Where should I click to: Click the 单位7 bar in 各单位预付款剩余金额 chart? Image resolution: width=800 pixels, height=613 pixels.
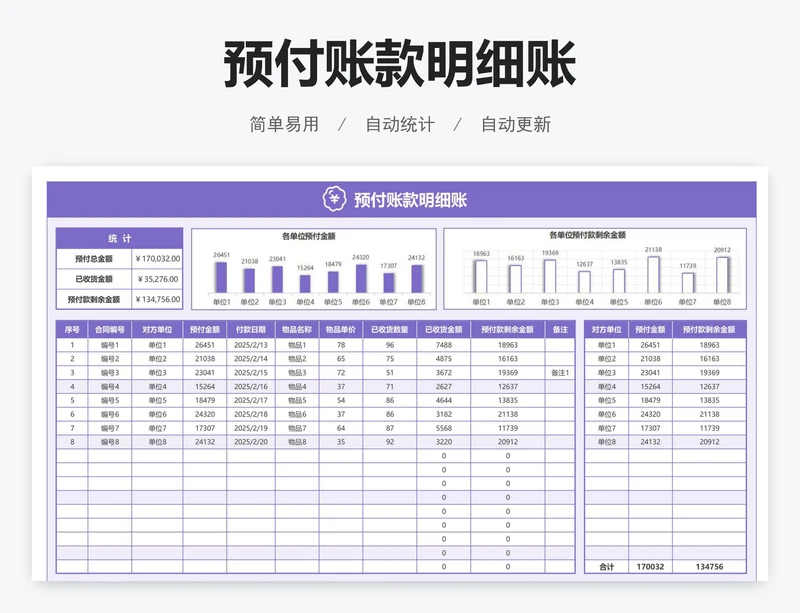pos(688,283)
